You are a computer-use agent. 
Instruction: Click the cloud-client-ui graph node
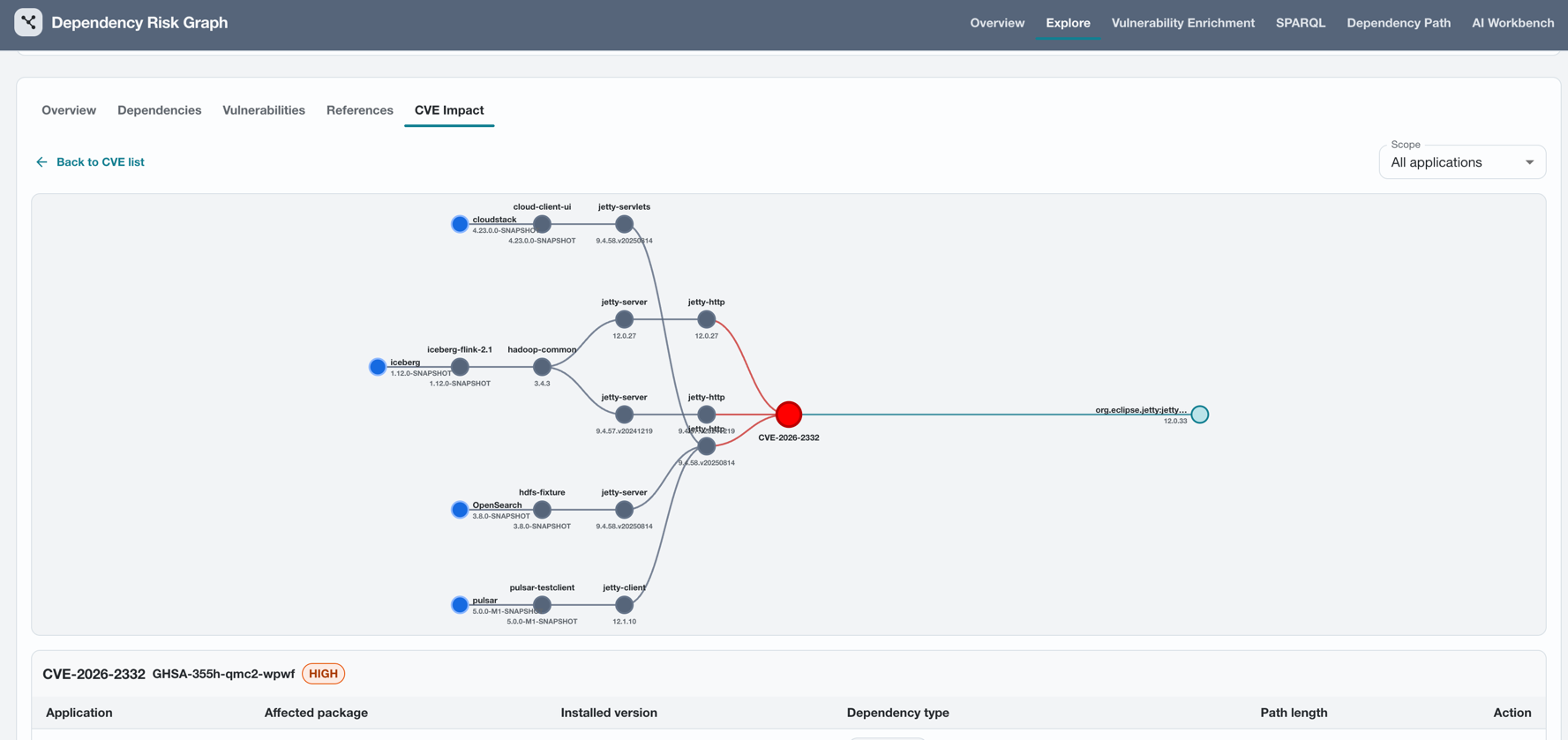(542, 224)
